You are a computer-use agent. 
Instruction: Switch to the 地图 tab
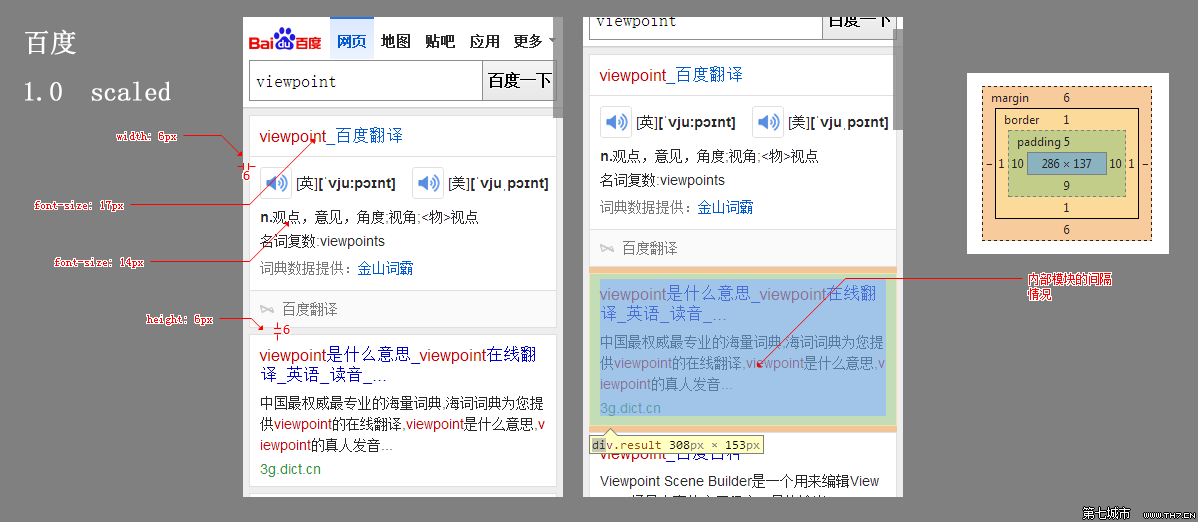(x=396, y=41)
